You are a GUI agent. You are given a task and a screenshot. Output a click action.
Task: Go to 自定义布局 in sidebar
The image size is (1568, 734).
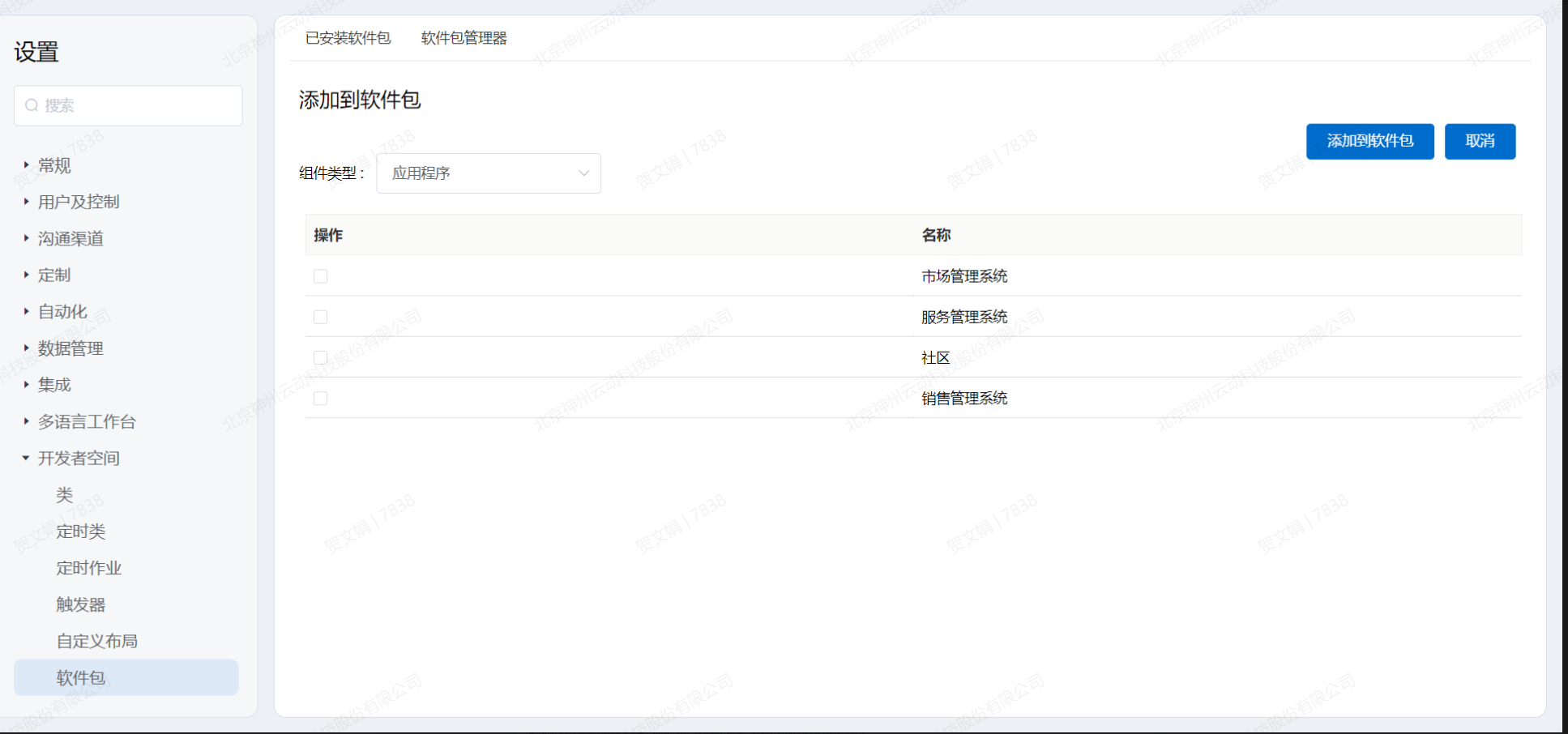click(x=96, y=641)
